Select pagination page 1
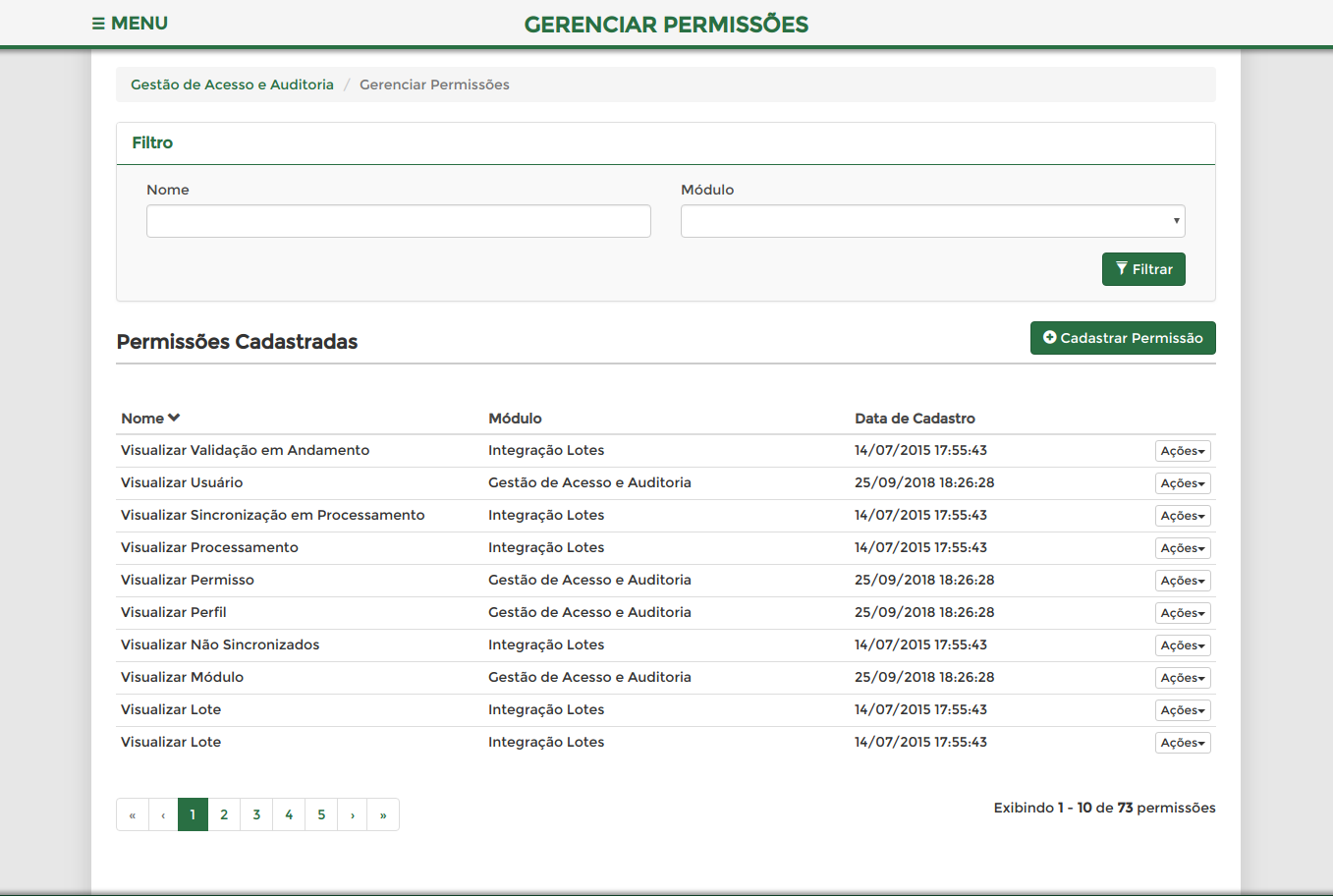The height and width of the screenshot is (896, 1333). pyautogui.click(x=193, y=814)
